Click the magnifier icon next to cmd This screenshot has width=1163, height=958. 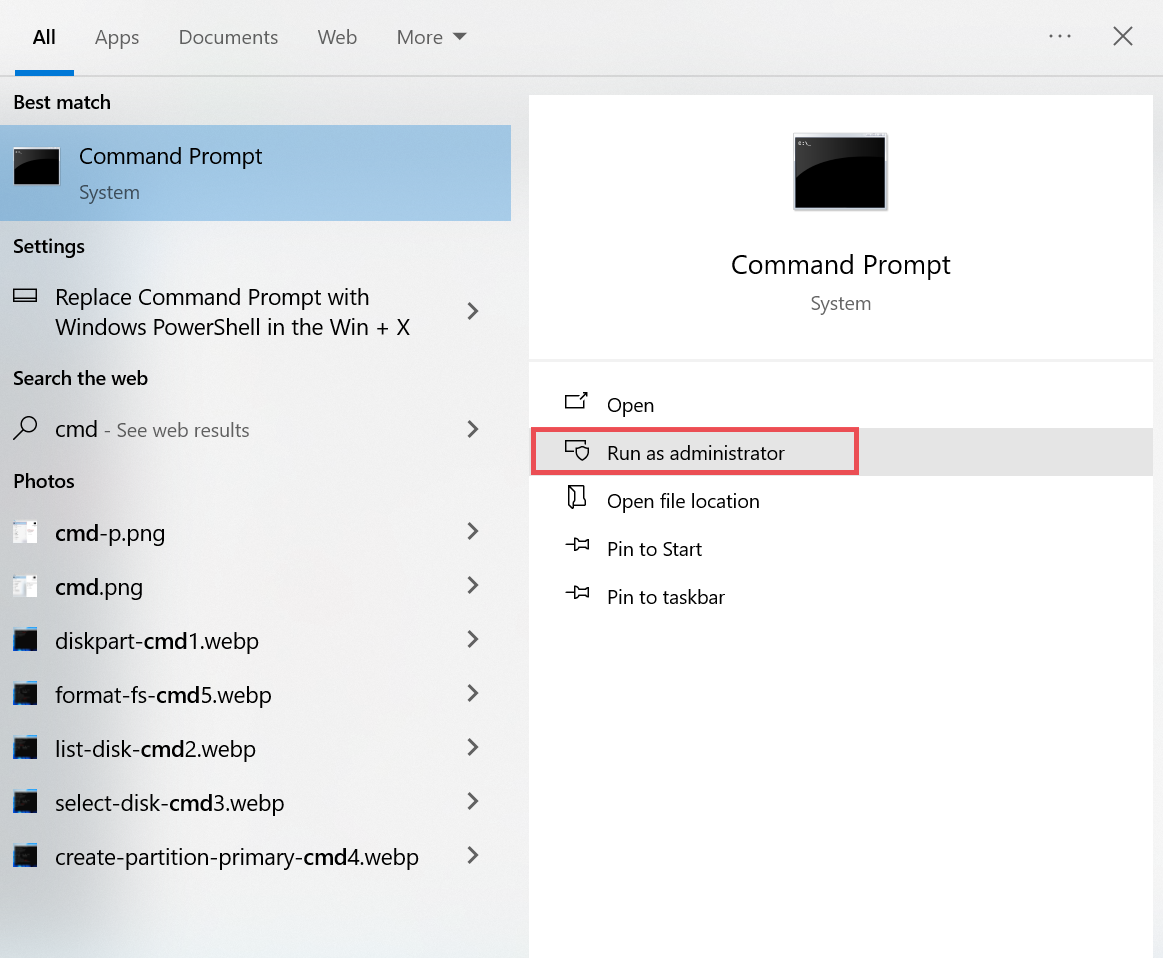point(25,428)
